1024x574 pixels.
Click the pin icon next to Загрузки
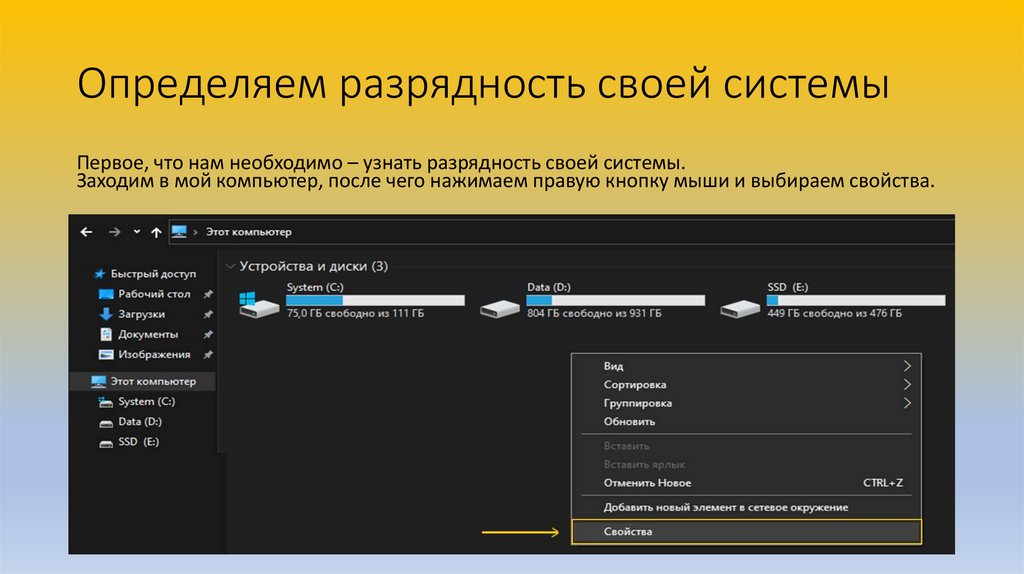[x=208, y=315]
